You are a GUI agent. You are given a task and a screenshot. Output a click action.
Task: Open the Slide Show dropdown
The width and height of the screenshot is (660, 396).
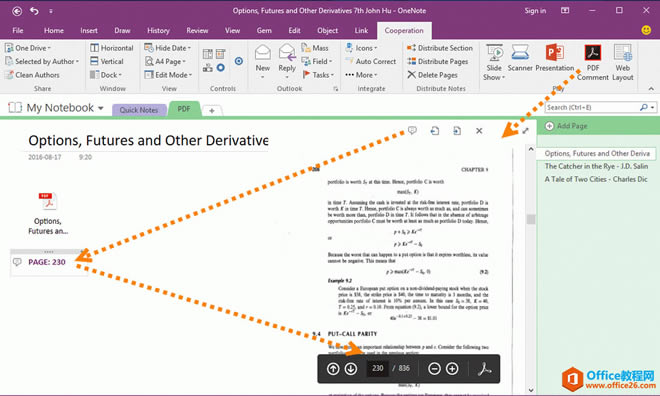tap(494, 62)
